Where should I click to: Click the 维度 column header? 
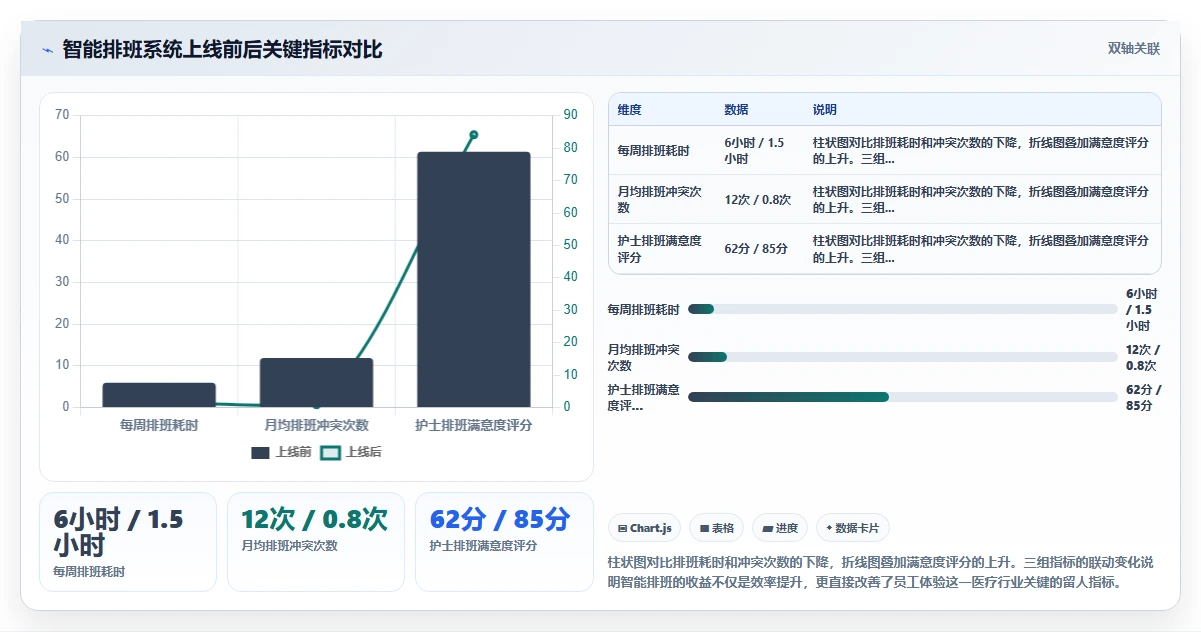[x=630, y=110]
